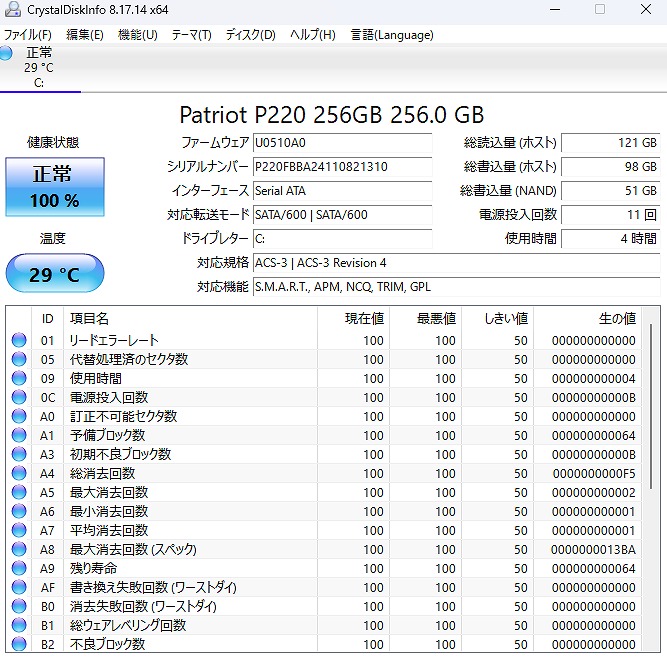Screen dimensions: 667x658
Task: Select the 総ウェアレベリング回数 attribute row
Action: point(324,625)
